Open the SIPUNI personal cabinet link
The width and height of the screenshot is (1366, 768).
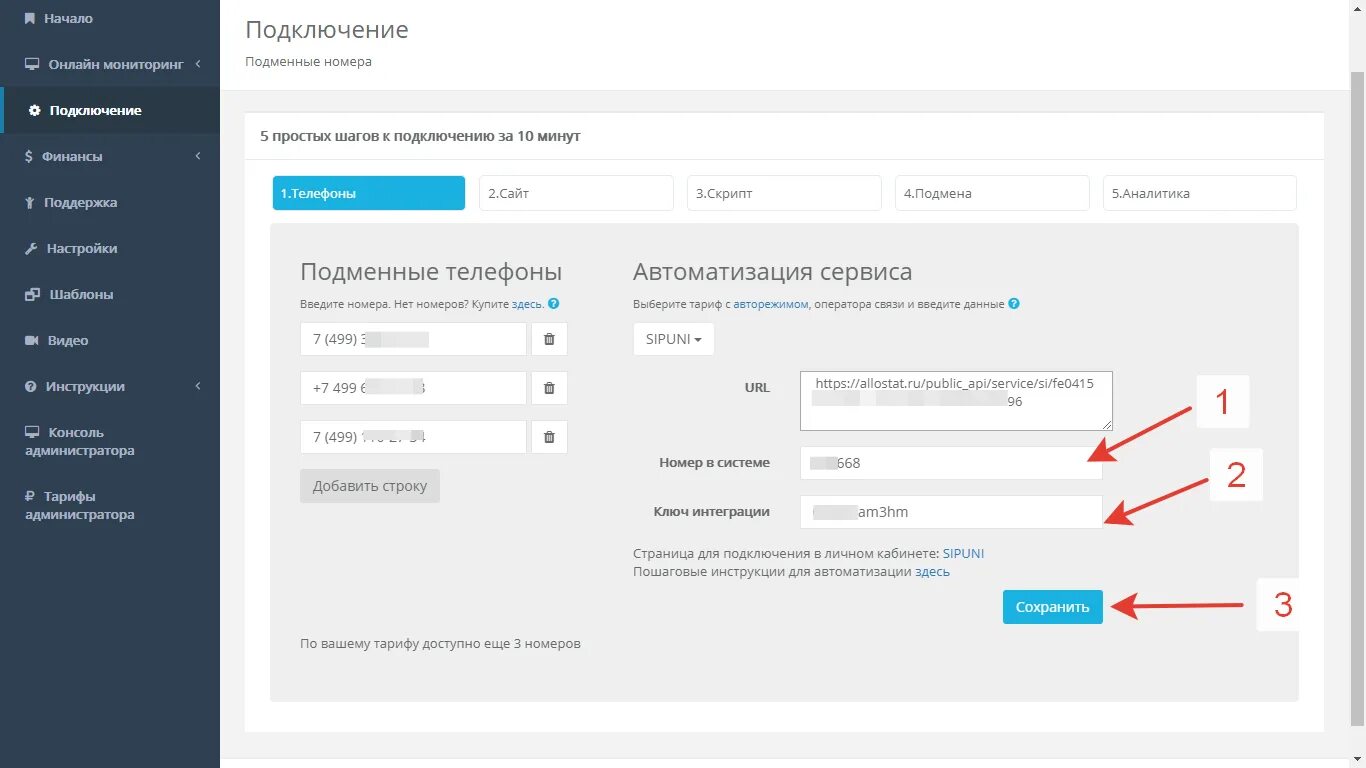point(964,553)
